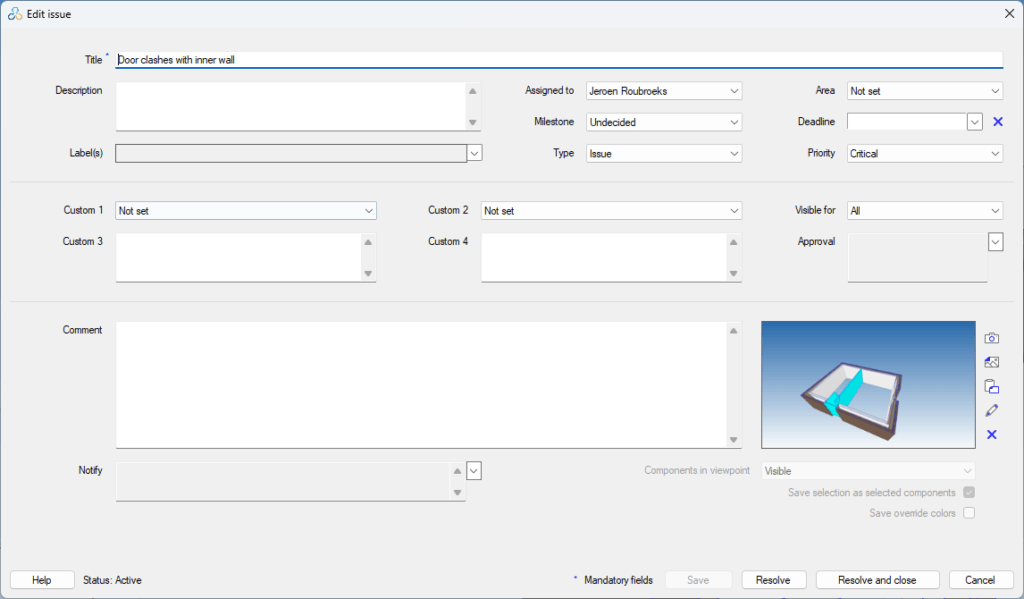The height and width of the screenshot is (599, 1024).
Task: Close the Edit issue dialog
Action: 1009,14
